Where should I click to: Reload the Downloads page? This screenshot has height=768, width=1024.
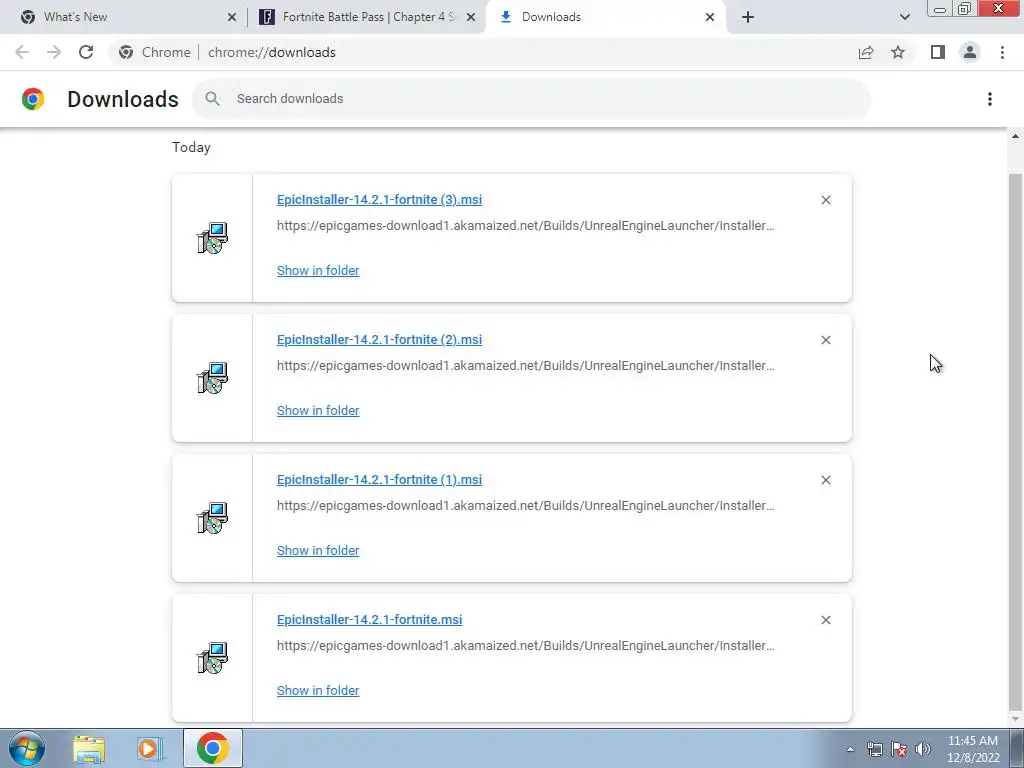[86, 52]
